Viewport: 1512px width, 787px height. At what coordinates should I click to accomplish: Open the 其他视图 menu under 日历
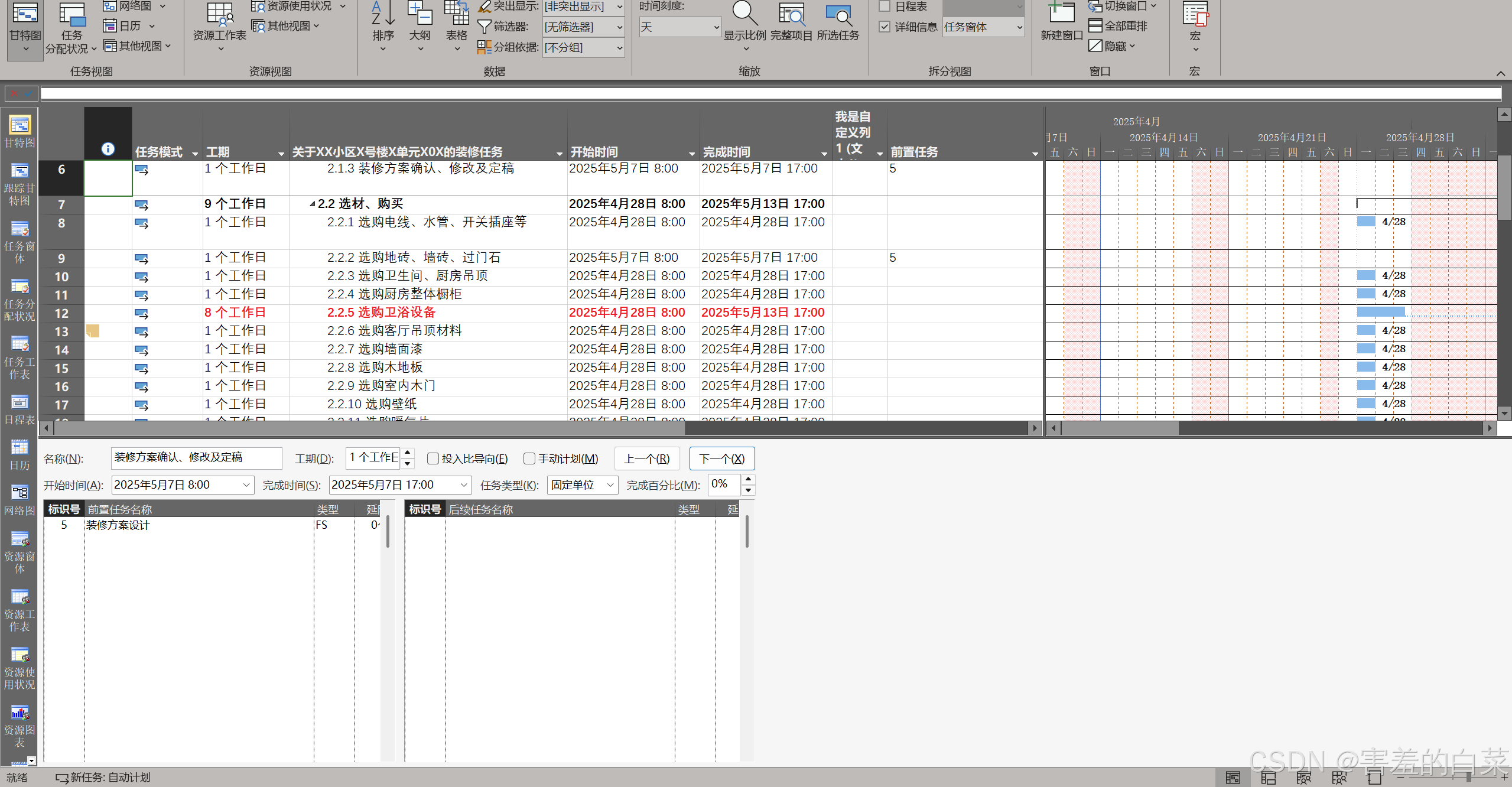(136, 46)
